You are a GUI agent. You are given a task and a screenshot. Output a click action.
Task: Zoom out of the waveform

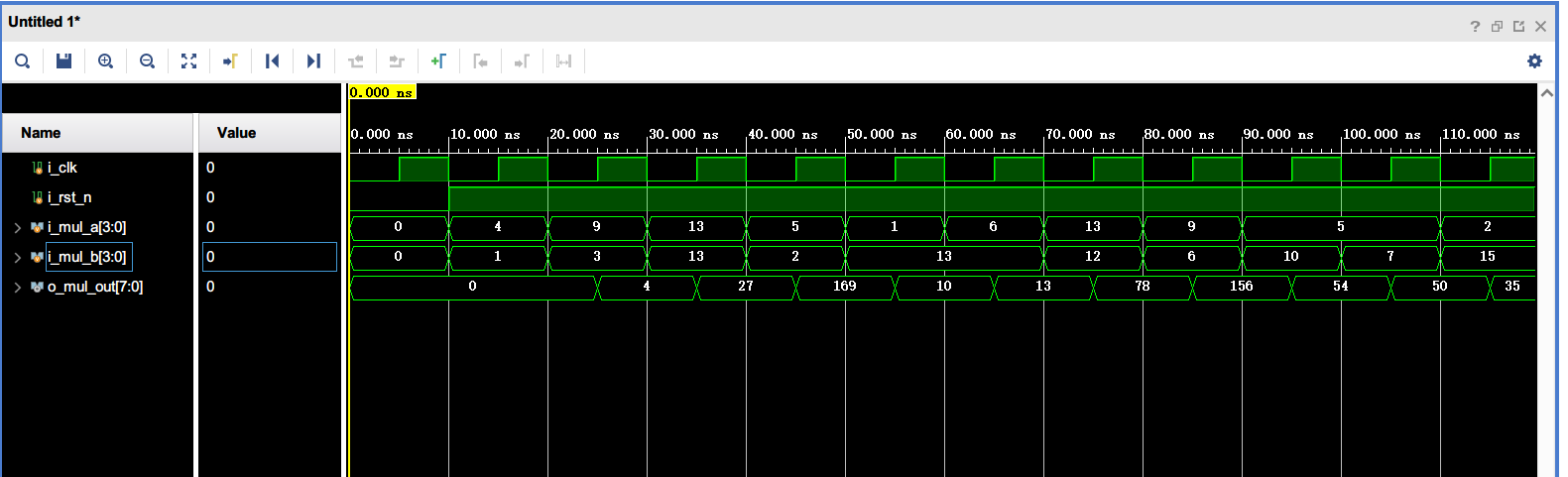(147, 61)
